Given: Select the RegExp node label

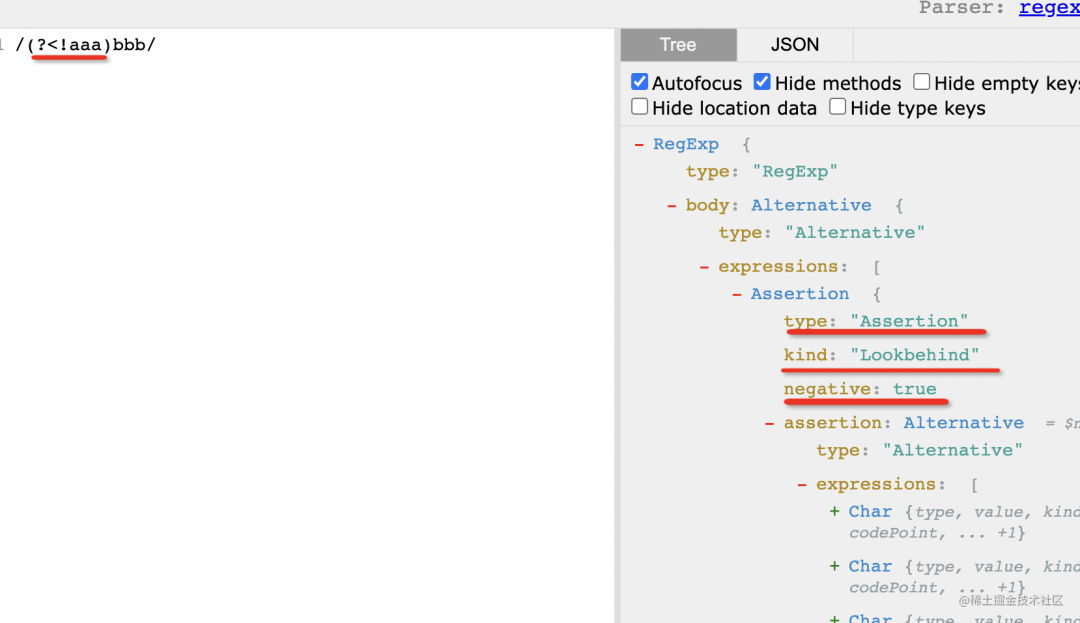Looking at the screenshot, I should [685, 145].
